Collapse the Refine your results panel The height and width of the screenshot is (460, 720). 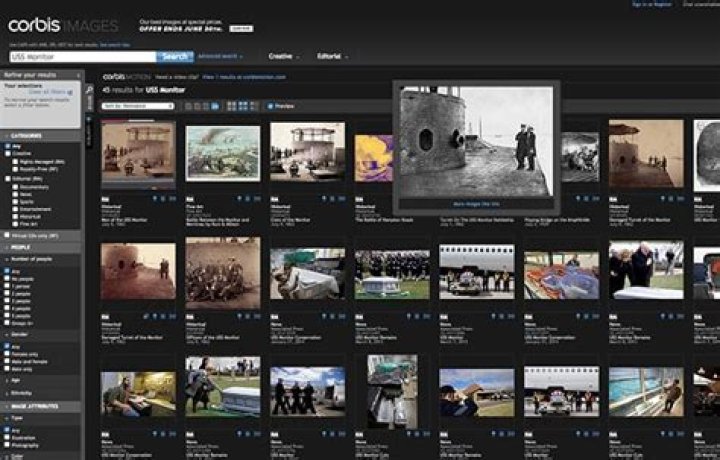pos(78,75)
